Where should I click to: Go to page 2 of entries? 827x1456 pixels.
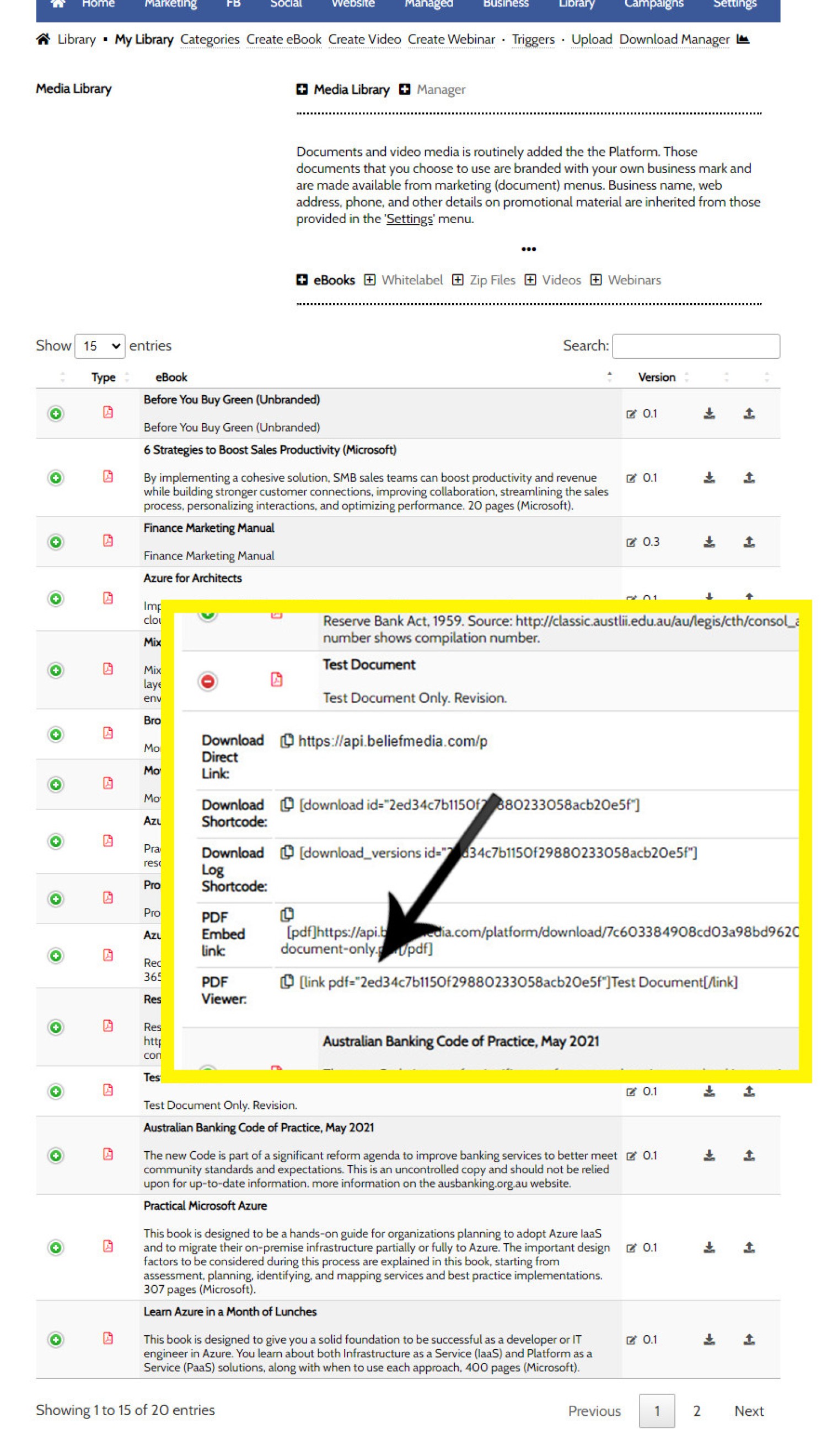pos(696,1410)
